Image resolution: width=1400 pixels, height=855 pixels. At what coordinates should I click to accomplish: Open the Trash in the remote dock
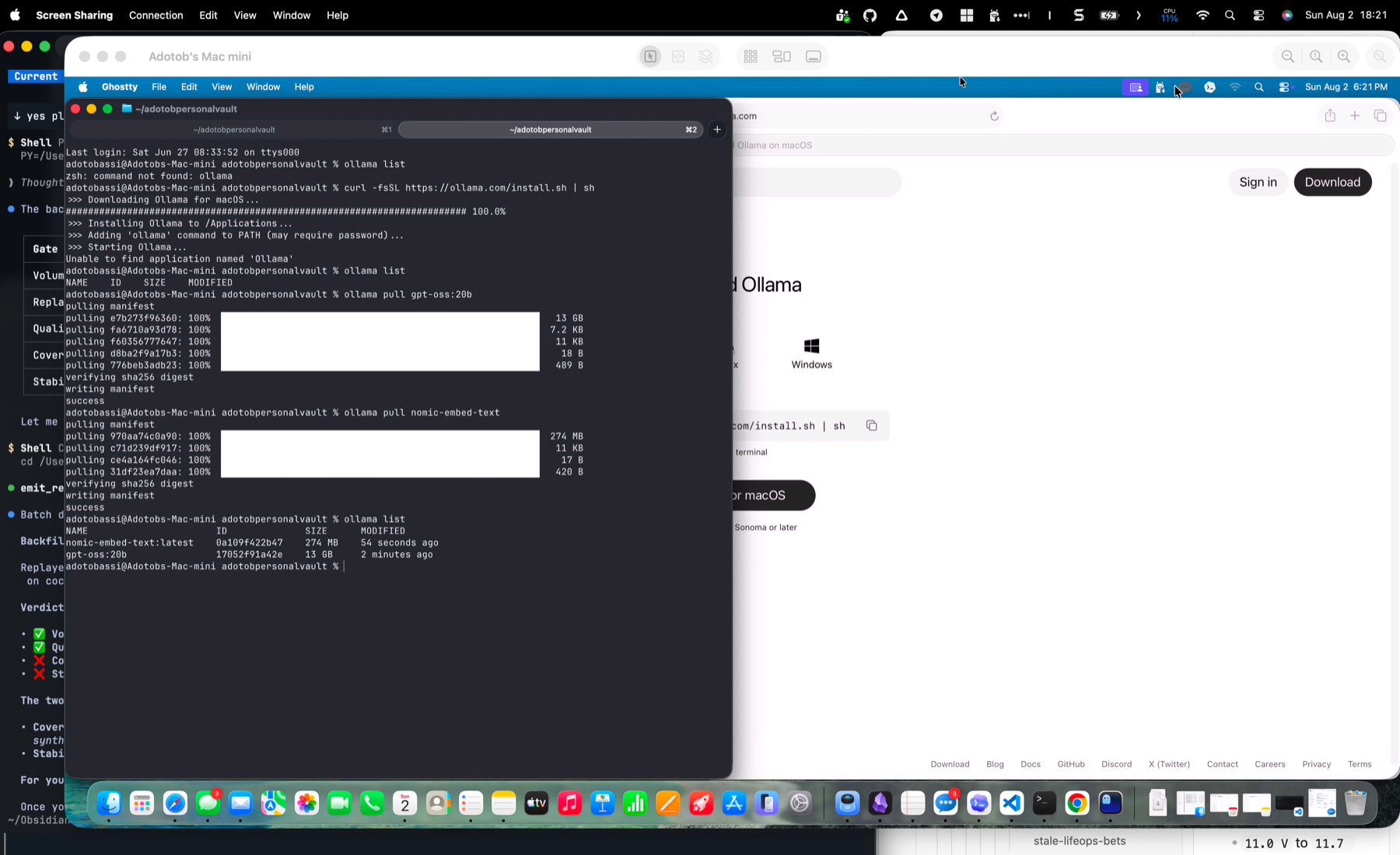(x=1355, y=803)
